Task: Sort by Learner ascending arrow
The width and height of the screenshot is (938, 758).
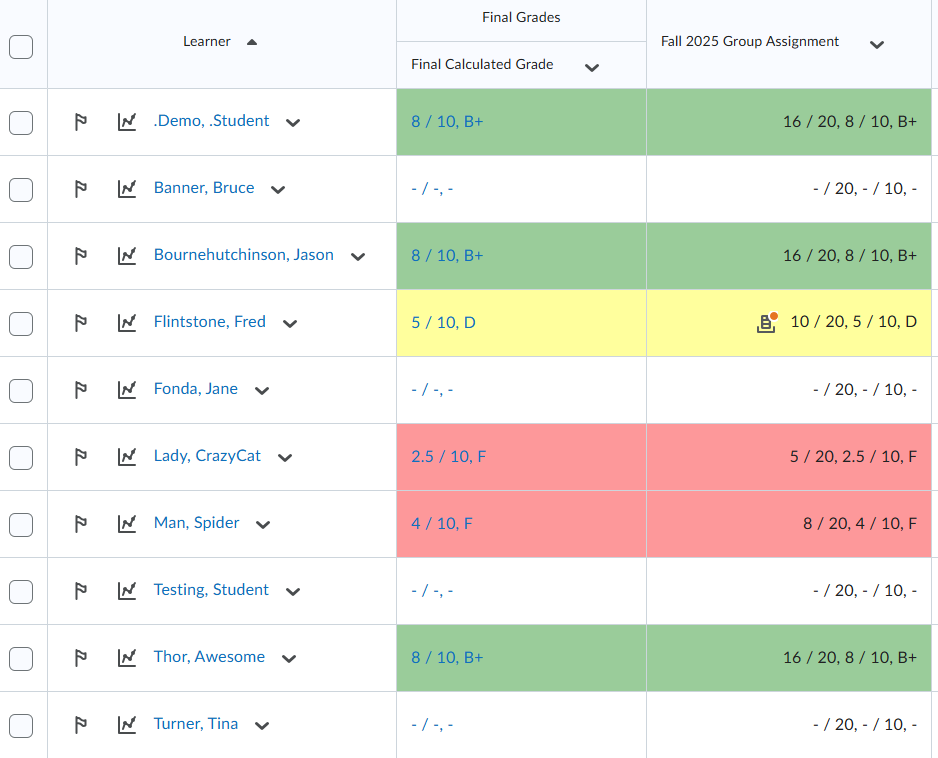Action: (252, 42)
